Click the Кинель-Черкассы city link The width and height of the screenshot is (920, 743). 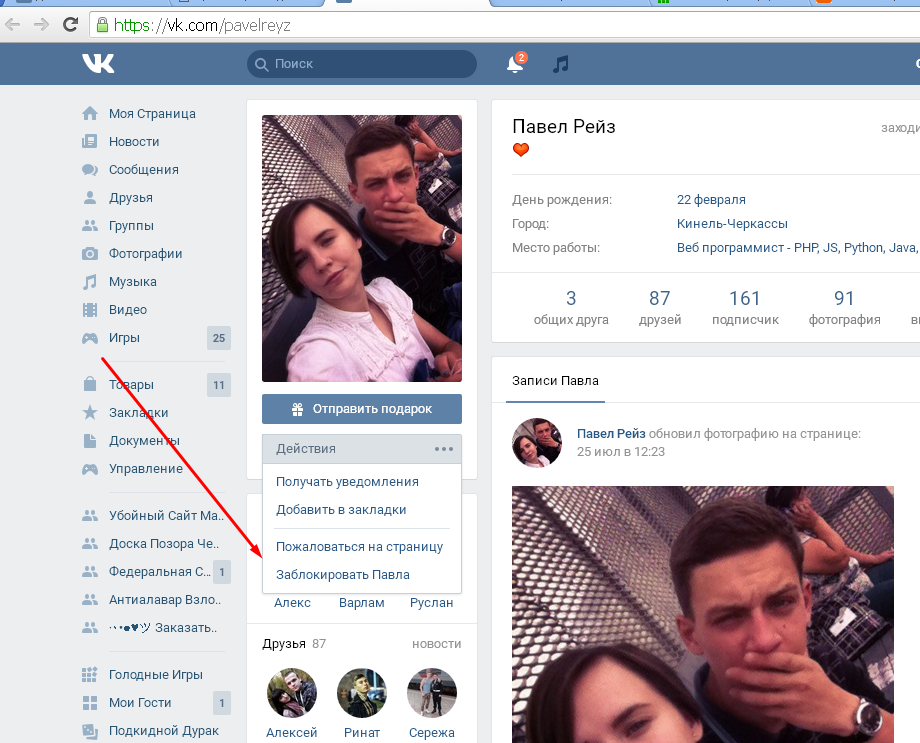point(732,224)
